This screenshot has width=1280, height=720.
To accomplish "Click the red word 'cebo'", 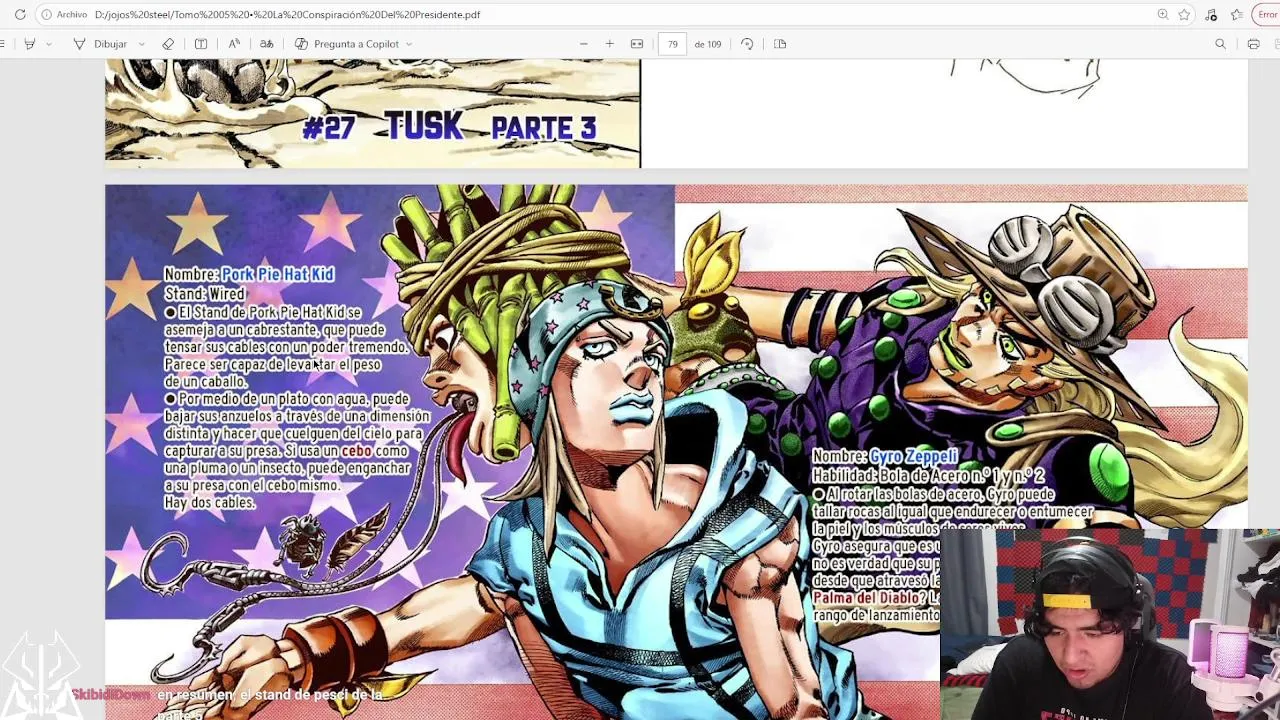I will click(x=356, y=451).
